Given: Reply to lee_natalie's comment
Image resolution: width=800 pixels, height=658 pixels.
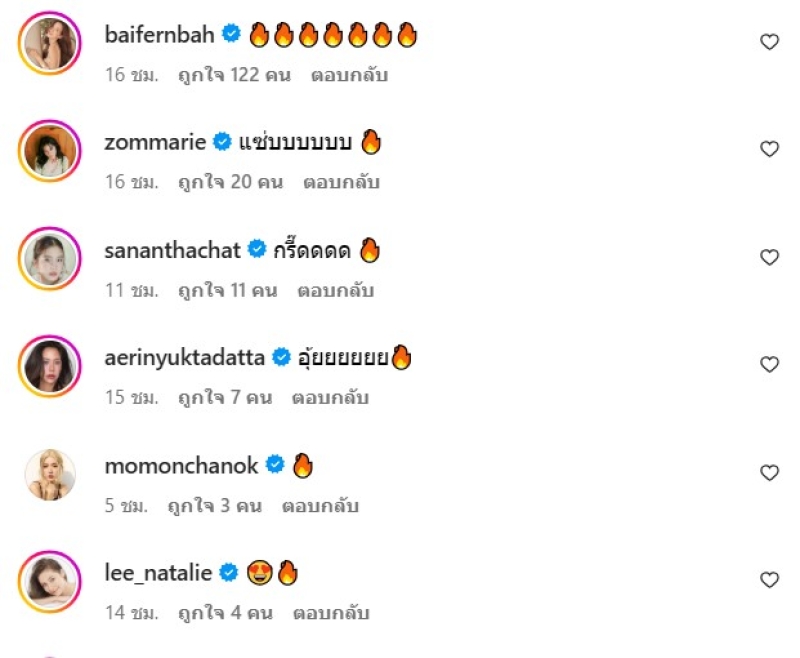Looking at the screenshot, I should [x=330, y=612].
